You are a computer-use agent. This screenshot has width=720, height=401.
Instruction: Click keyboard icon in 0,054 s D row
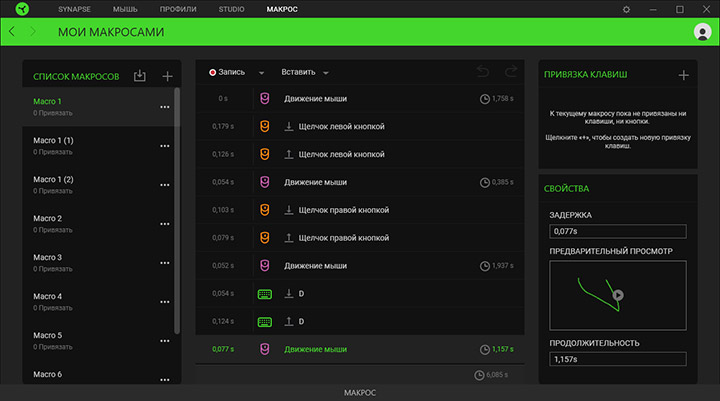click(264, 294)
